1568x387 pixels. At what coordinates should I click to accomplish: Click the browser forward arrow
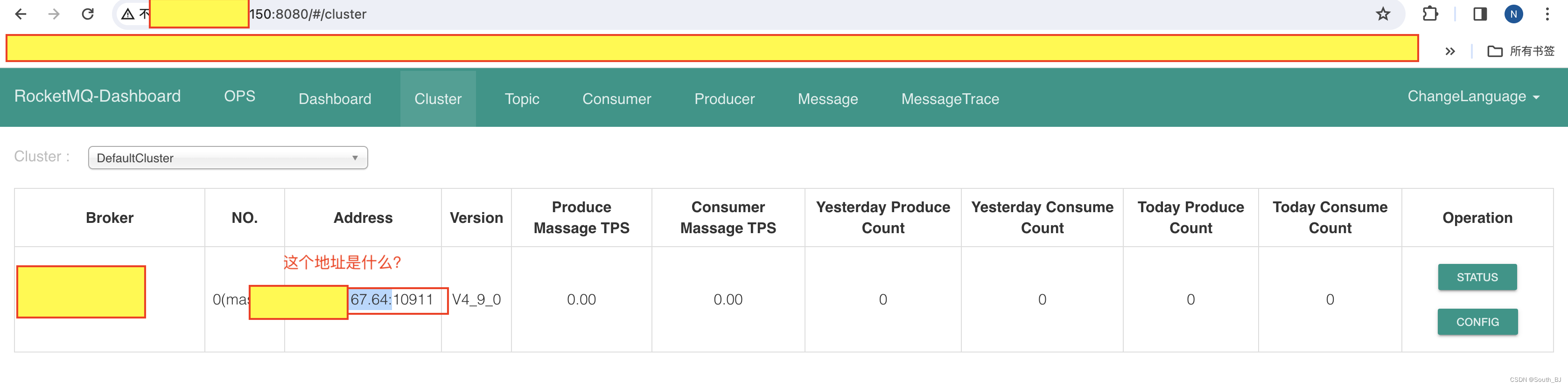[x=54, y=14]
